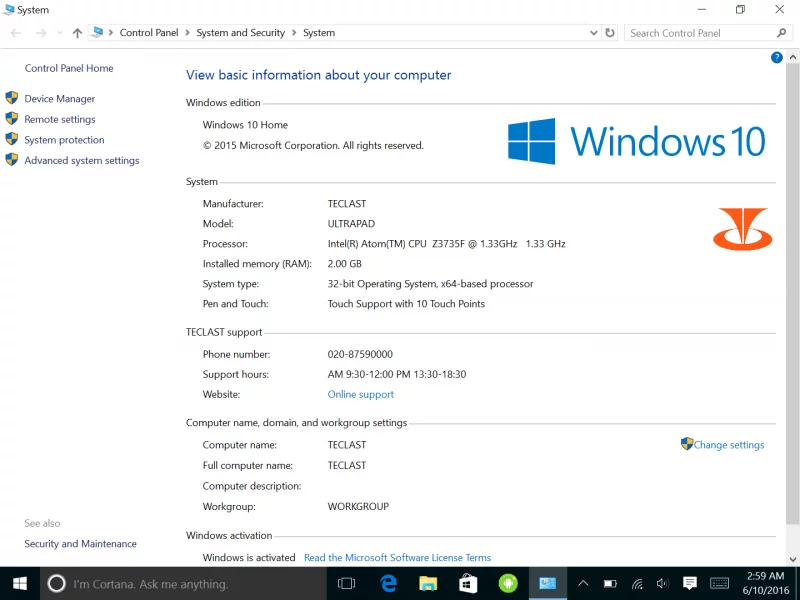Focus the Search Control Panel field
The height and width of the screenshot is (600, 800).
(x=702, y=33)
